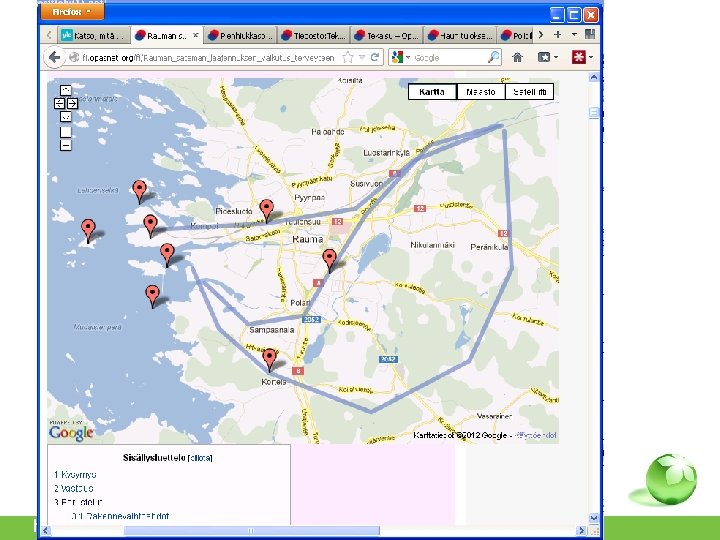Click the westernmost red map marker

point(88,230)
